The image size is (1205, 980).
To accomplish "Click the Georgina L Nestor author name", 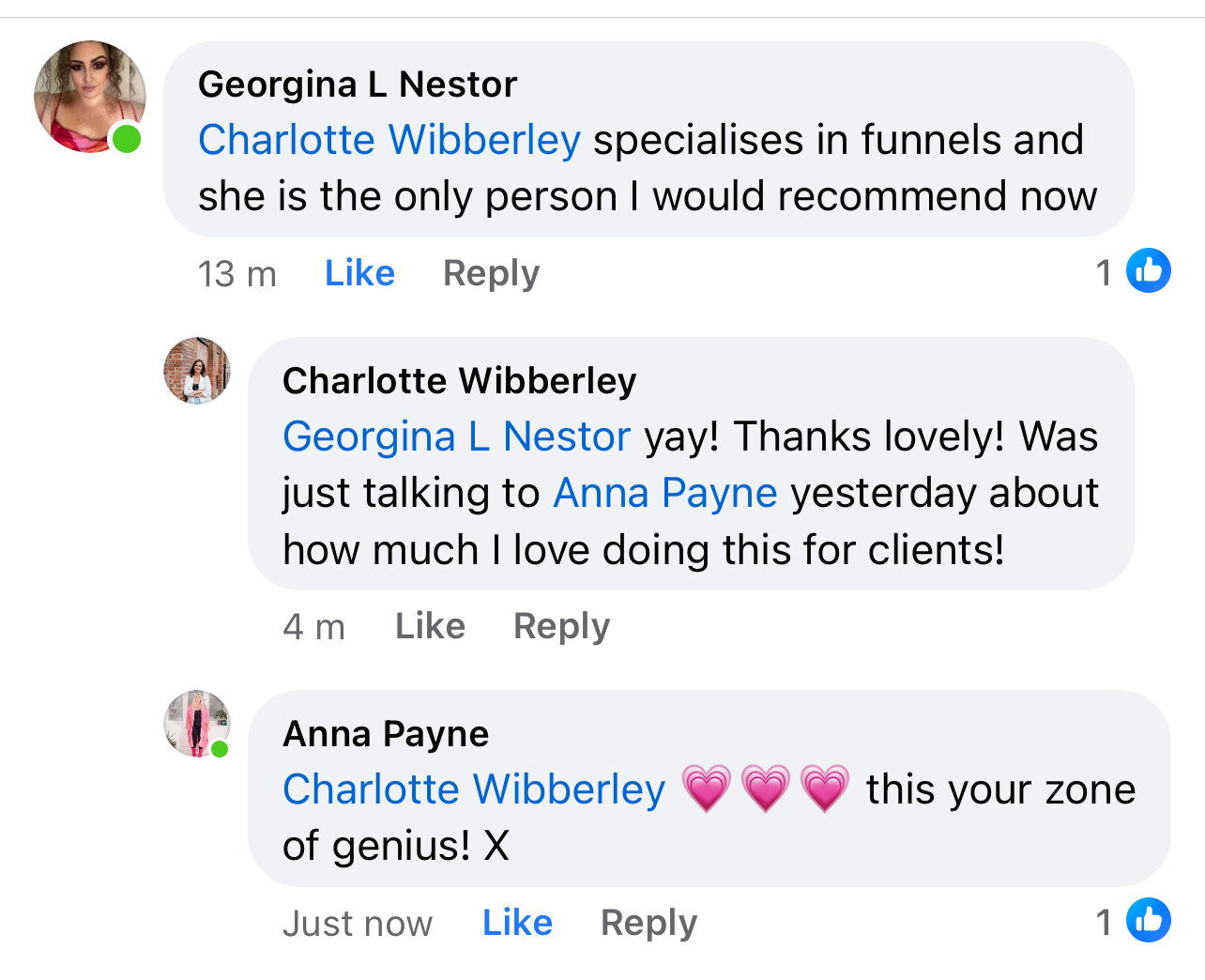I will (358, 84).
